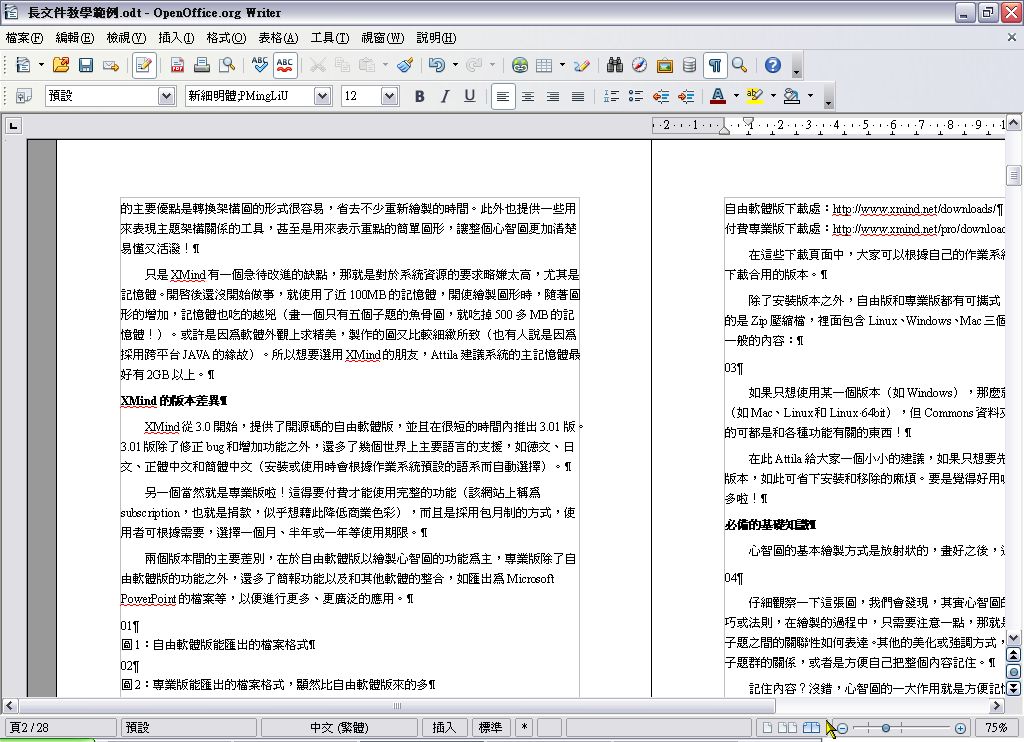The height and width of the screenshot is (742, 1024).
Task: Open the Paste options dropdown arrow
Action: [385, 65]
